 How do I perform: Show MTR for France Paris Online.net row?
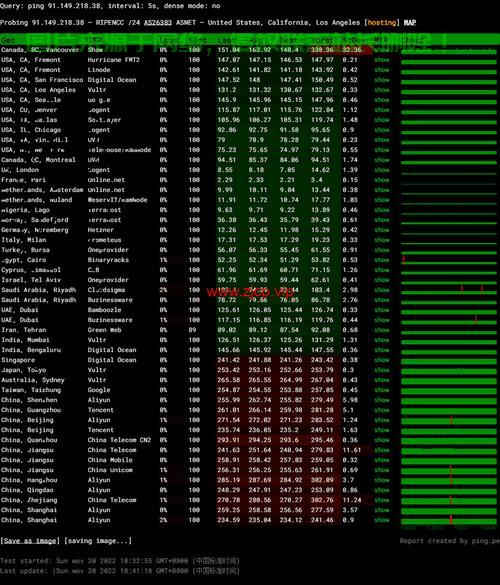coord(382,180)
